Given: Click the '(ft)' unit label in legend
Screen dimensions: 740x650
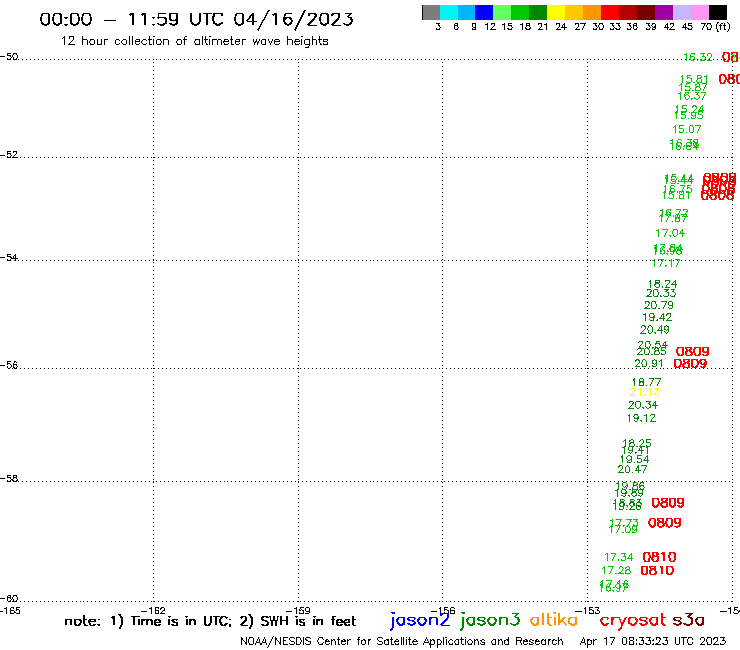Looking at the screenshot, I should tap(723, 27).
